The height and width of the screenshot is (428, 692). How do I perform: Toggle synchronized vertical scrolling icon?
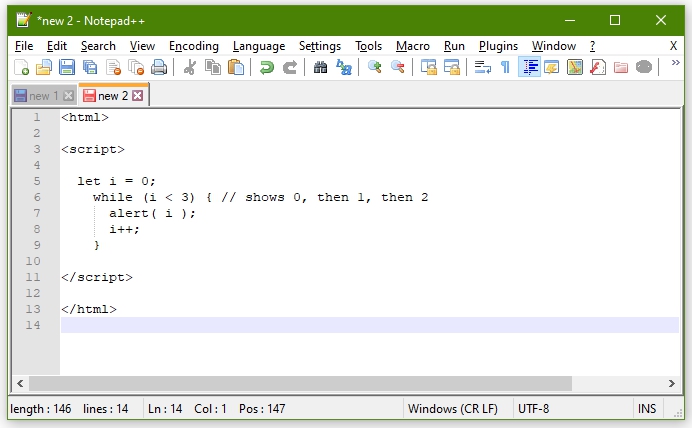pyautogui.click(x=429, y=68)
